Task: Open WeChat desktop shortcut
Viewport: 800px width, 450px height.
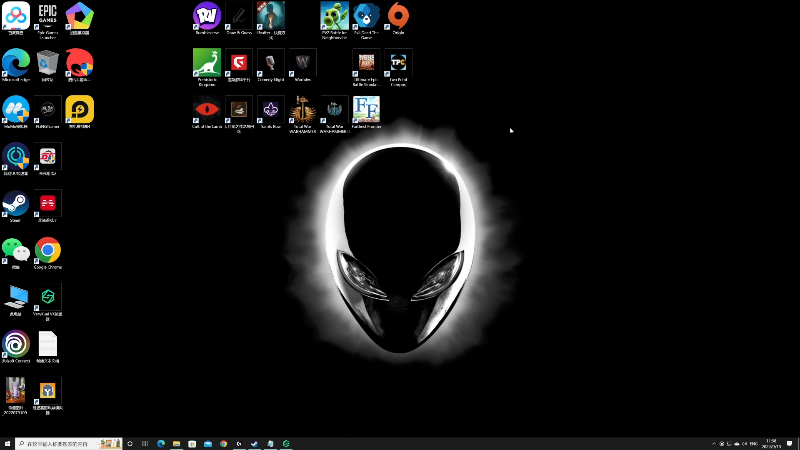Action: (16, 252)
